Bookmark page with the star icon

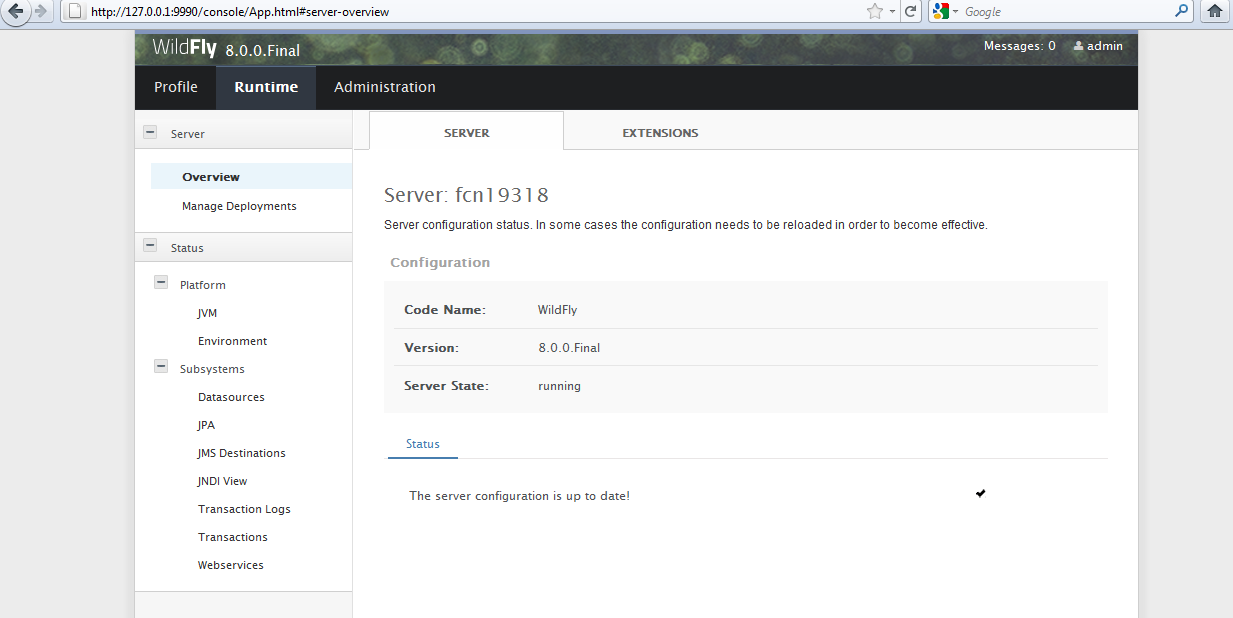pos(875,11)
